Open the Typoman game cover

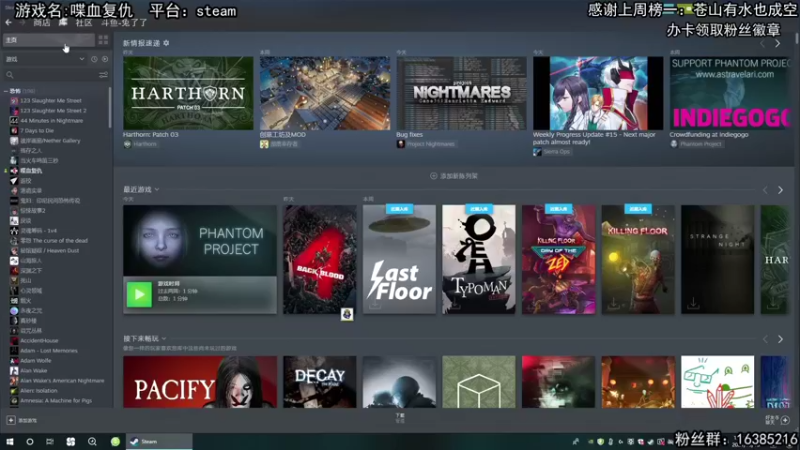click(x=479, y=259)
